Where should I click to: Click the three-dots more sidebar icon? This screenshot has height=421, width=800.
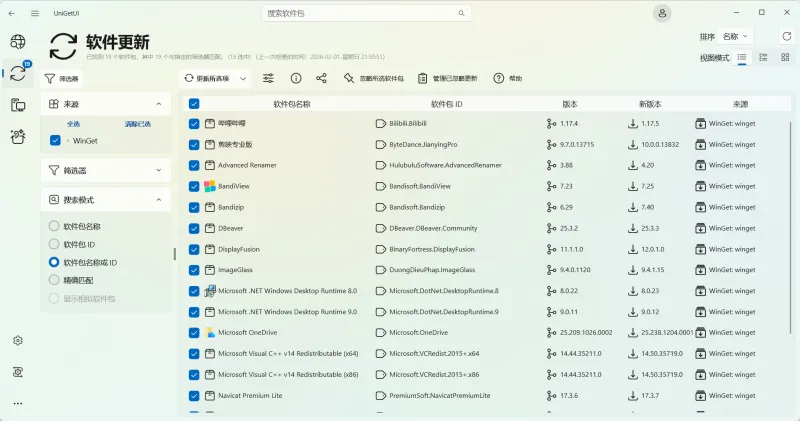[18, 403]
